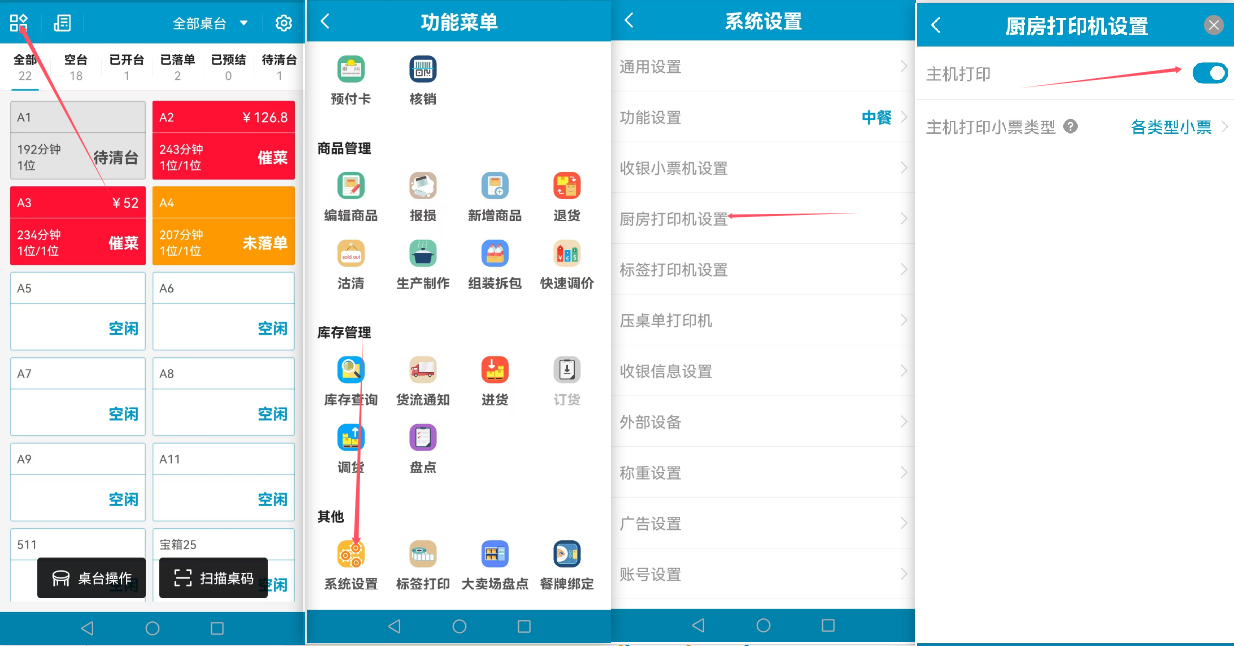Expand the 全部桌台 table area dropdown
Image resolution: width=1234 pixels, height=646 pixels.
(x=210, y=23)
